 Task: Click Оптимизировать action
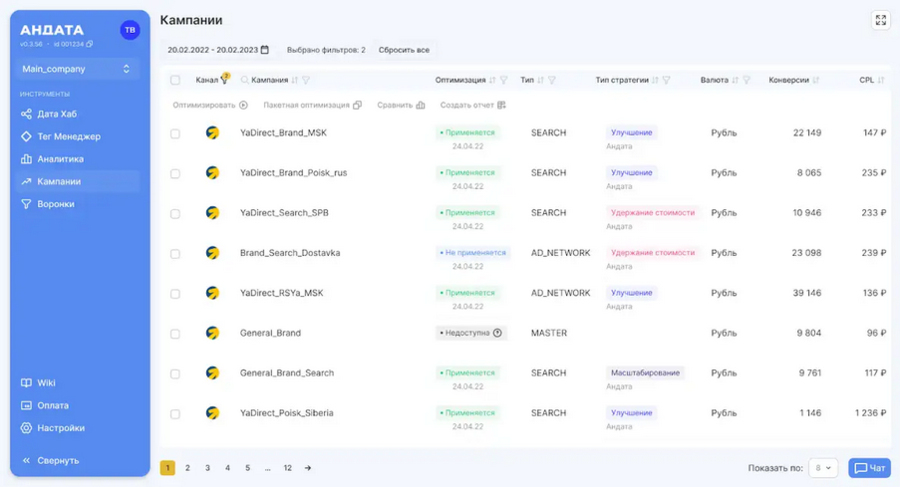(x=210, y=105)
